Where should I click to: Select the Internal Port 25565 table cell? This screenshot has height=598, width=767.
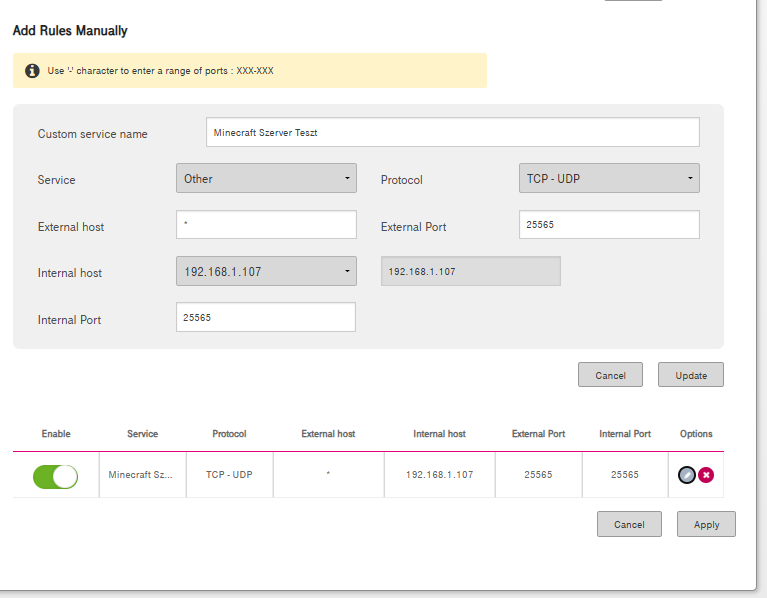(x=625, y=475)
